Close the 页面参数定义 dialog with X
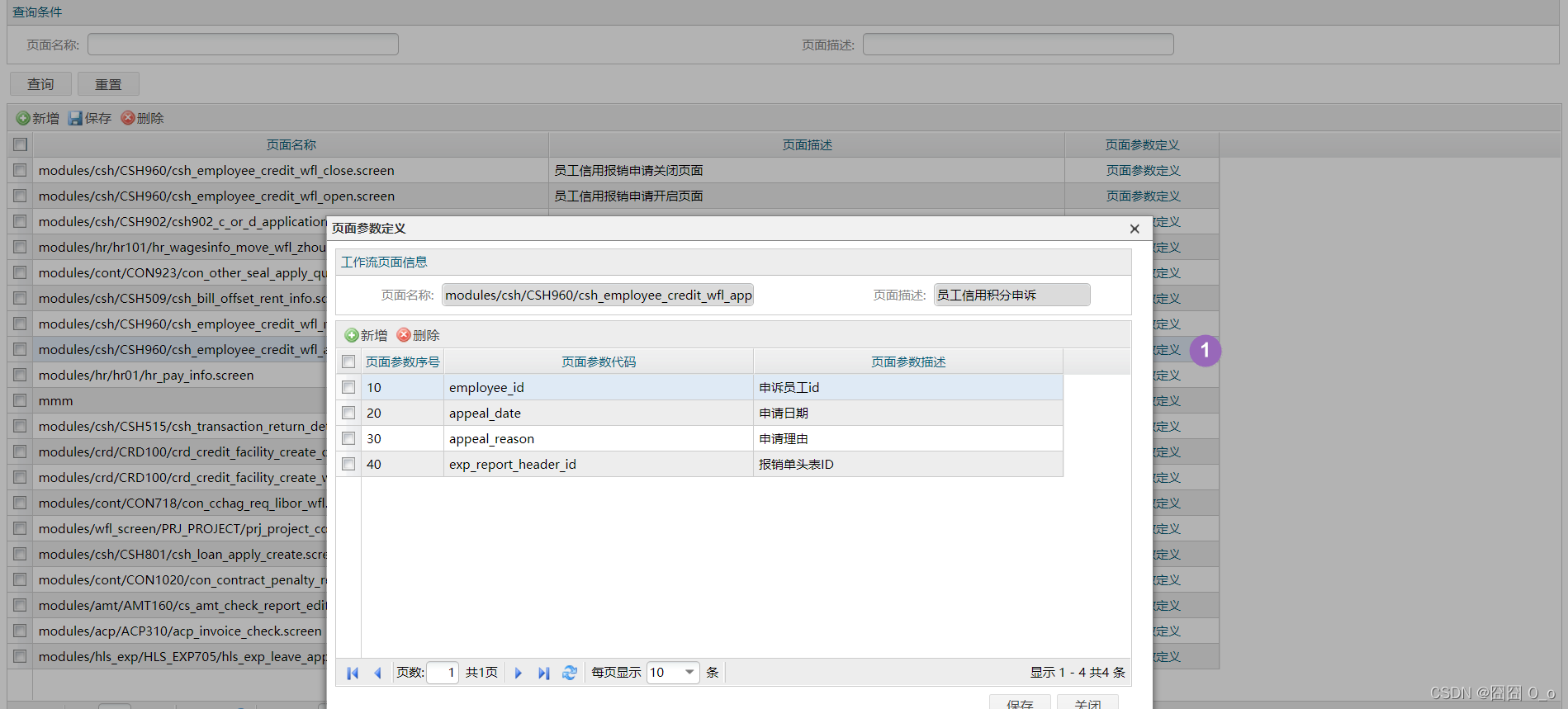The height and width of the screenshot is (709, 1568). [x=1135, y=229]
